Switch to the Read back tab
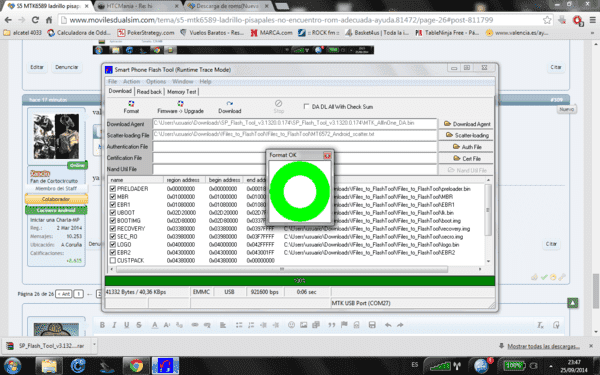Image resolution: width=600 pixels, height=375 pixels. coord(149,92)
